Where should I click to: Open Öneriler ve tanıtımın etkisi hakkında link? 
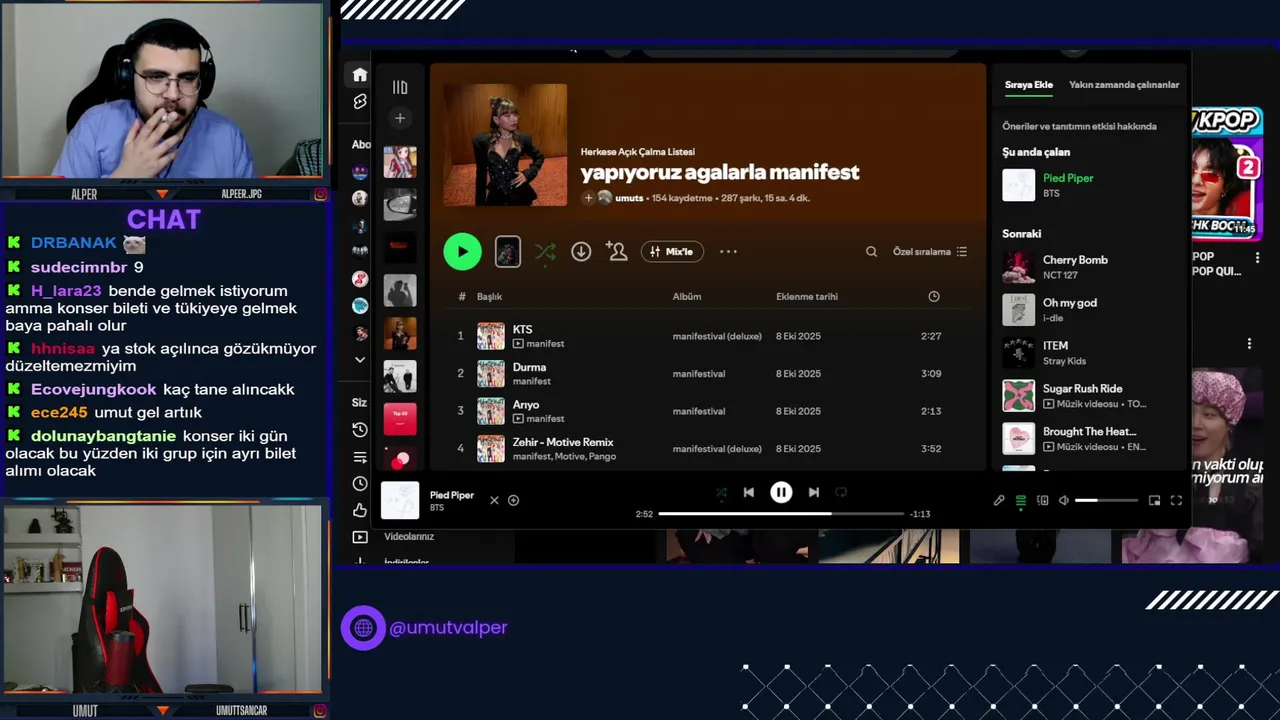click(1080, 126)
